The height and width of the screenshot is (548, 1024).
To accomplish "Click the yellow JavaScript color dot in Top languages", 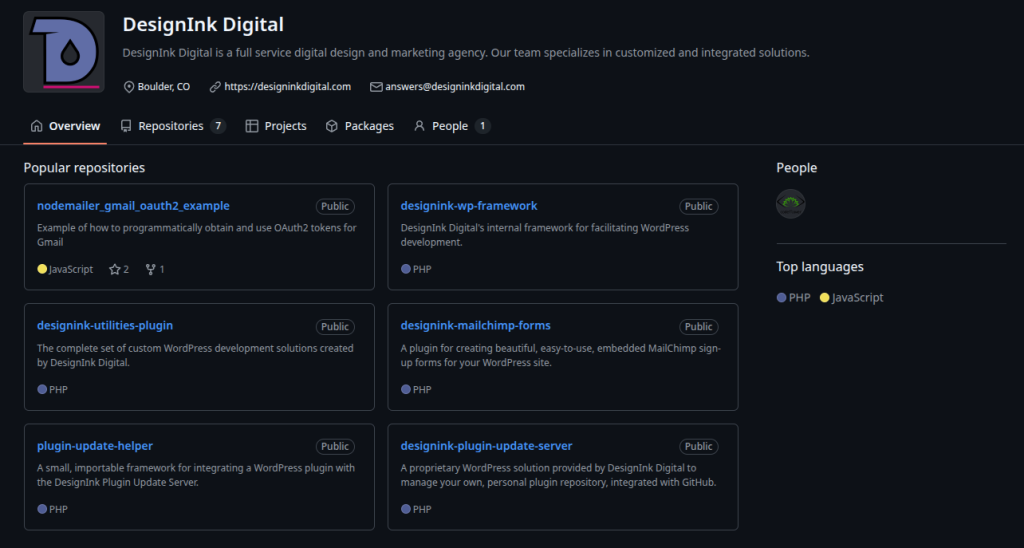I will [824, 298].
